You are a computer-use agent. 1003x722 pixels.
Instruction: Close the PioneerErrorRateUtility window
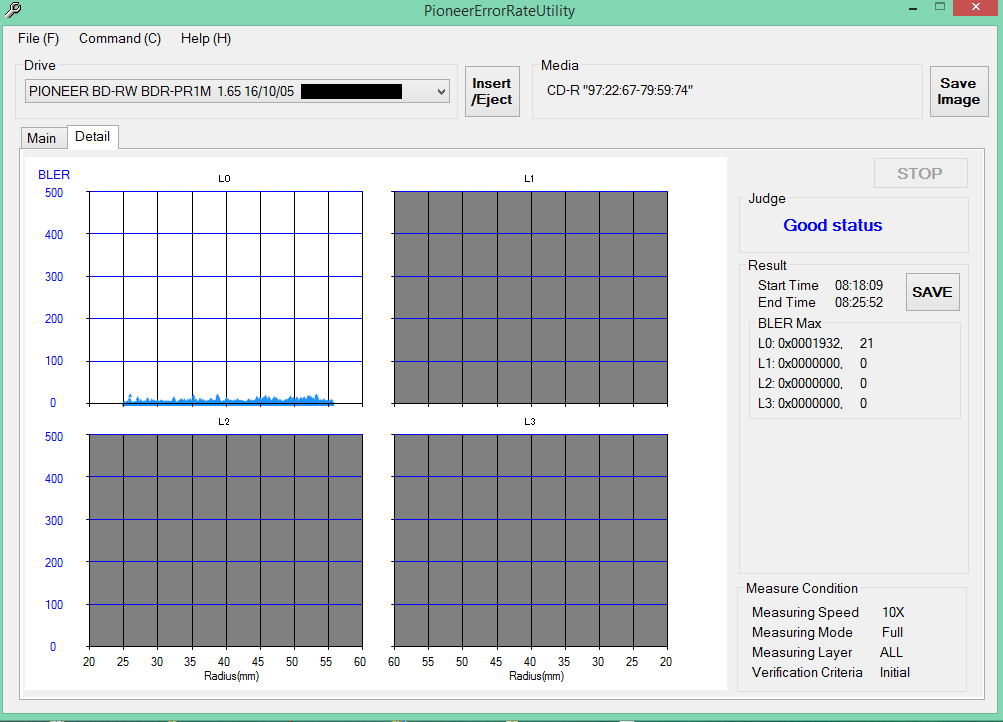976,7
